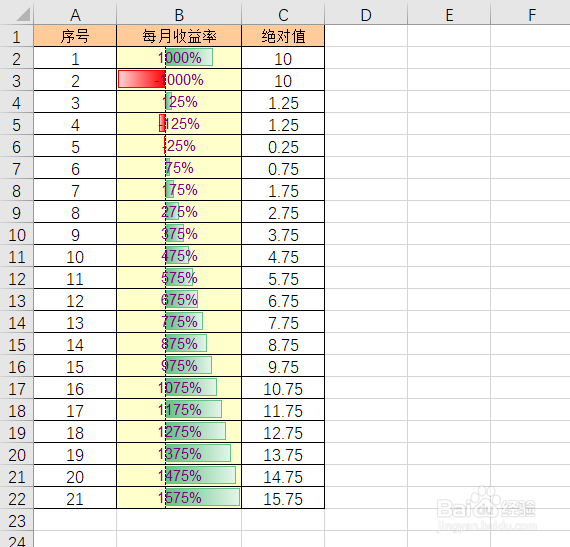Click the 每月收益率 header cell
This screenshot has height=547, width=570.
pos(179,36)
